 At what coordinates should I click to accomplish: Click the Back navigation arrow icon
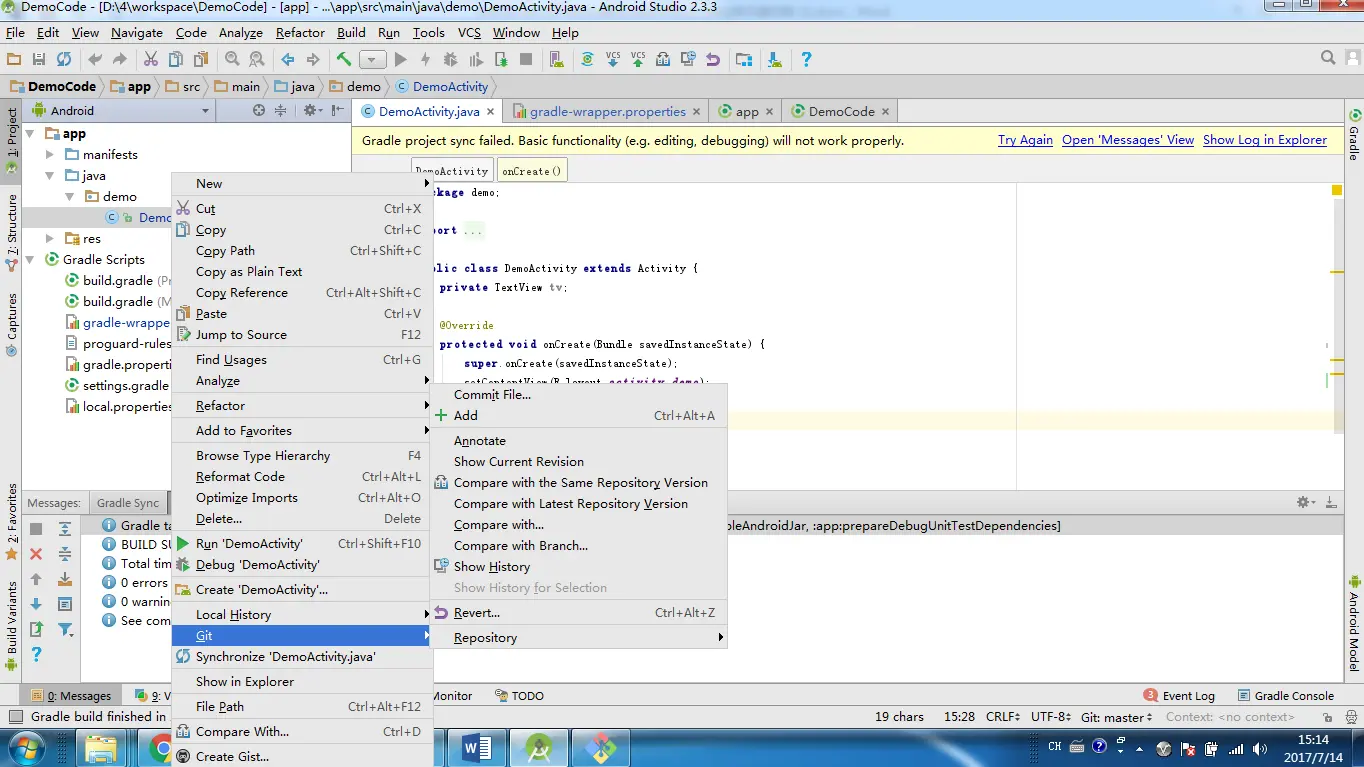click(288, 59)
